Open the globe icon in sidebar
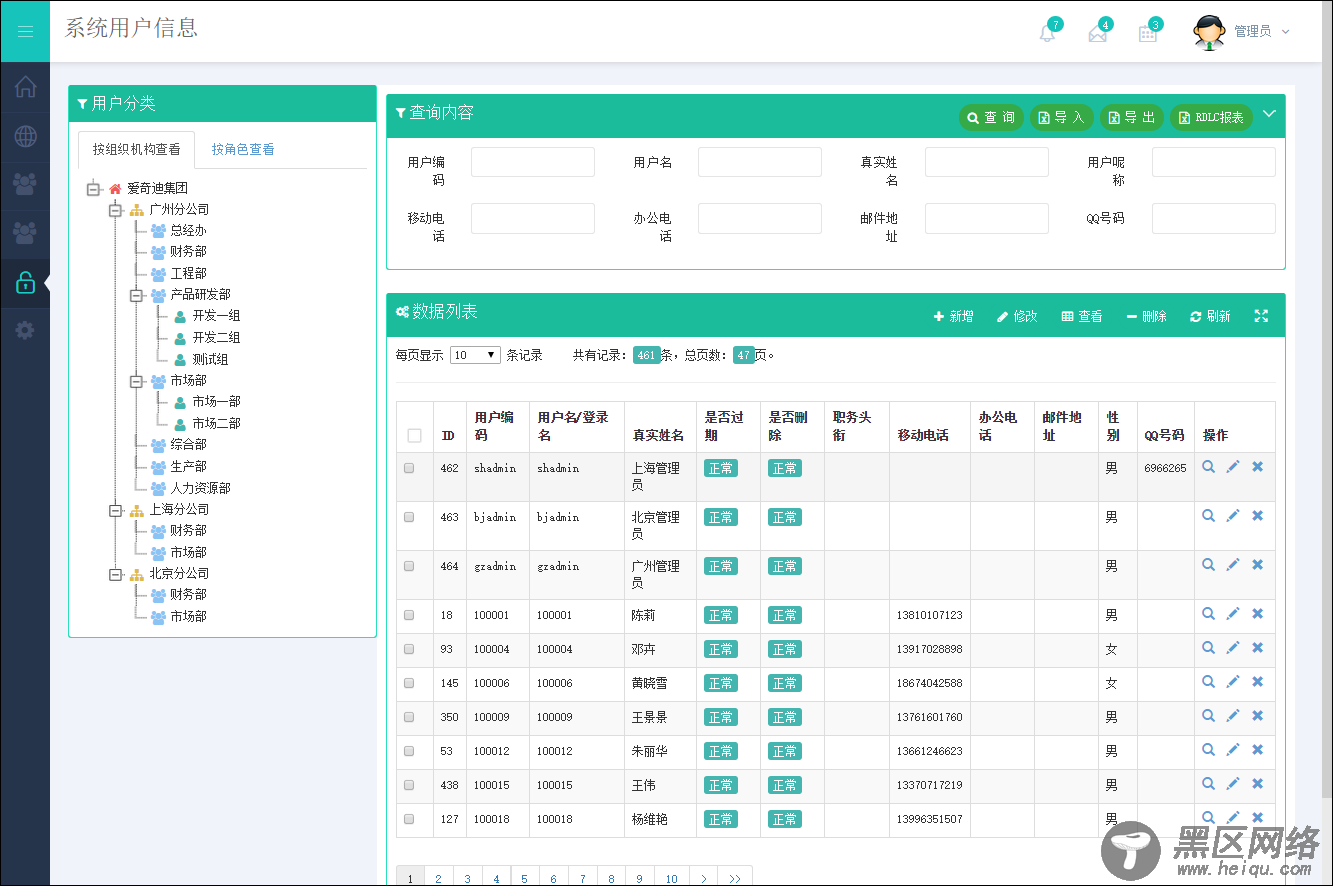Image resolution: width=1333 pixels, height=886 pixels. point(25,136)
